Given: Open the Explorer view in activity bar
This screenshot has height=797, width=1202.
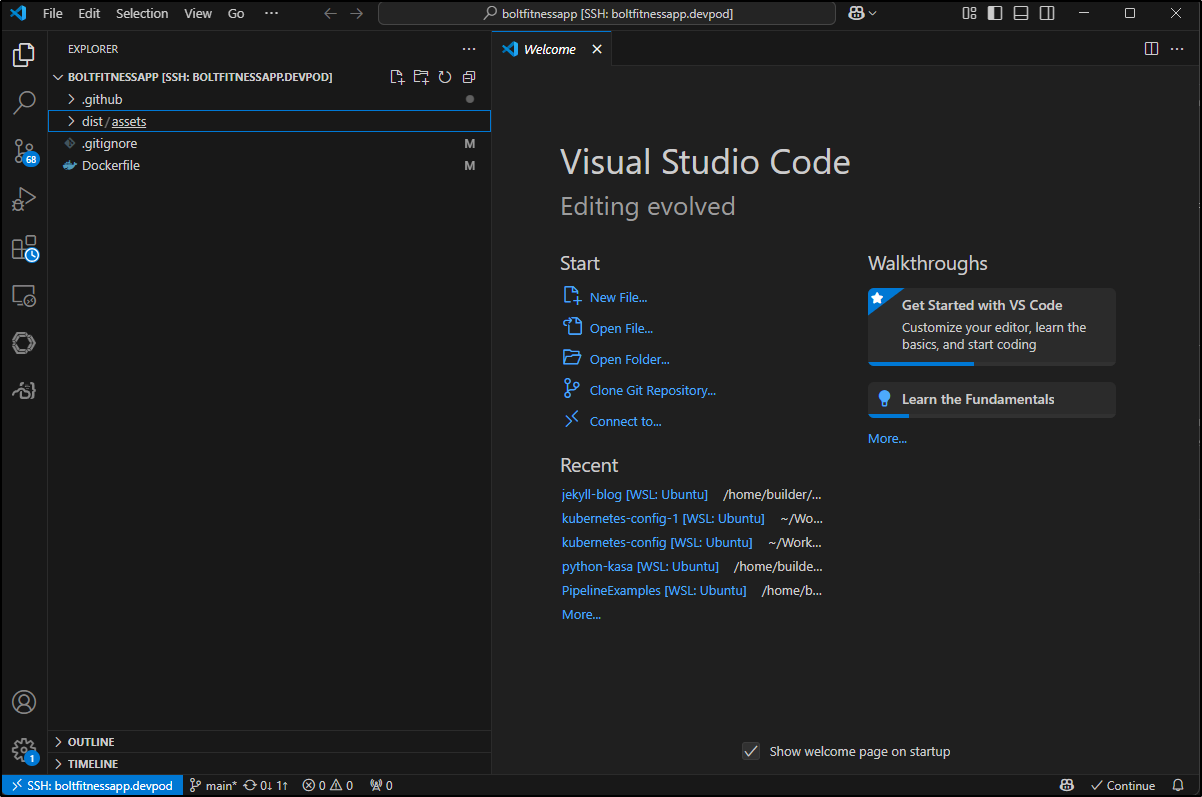Looking at the screenshot, I should tap(24, 55).
